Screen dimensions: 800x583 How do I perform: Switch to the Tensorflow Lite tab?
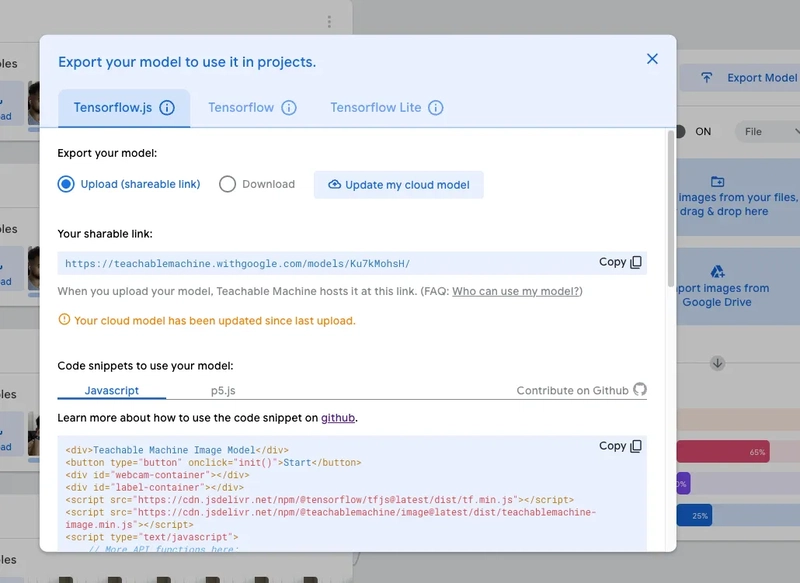[376, 108]
